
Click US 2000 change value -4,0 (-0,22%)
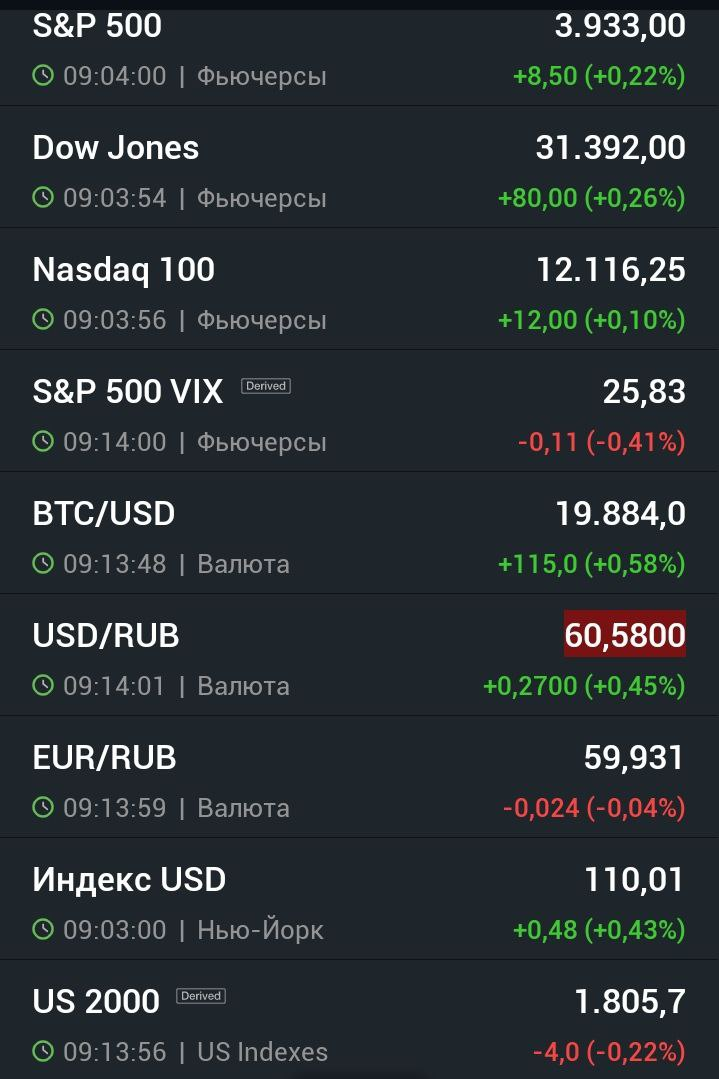609,1051
